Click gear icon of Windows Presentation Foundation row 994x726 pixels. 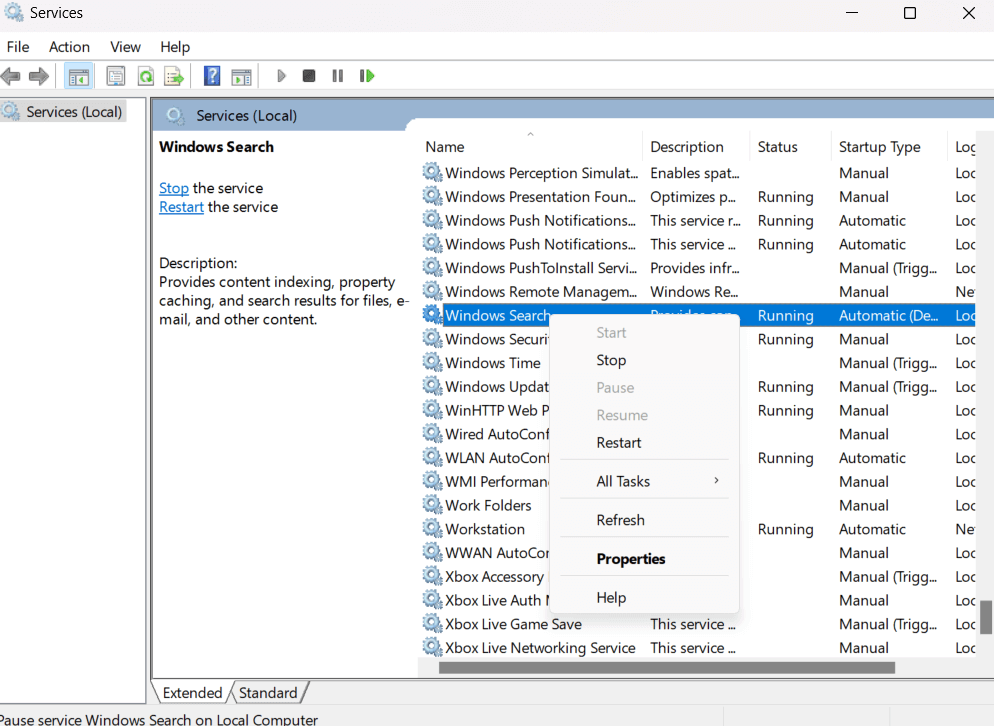[x=432, y=196]
